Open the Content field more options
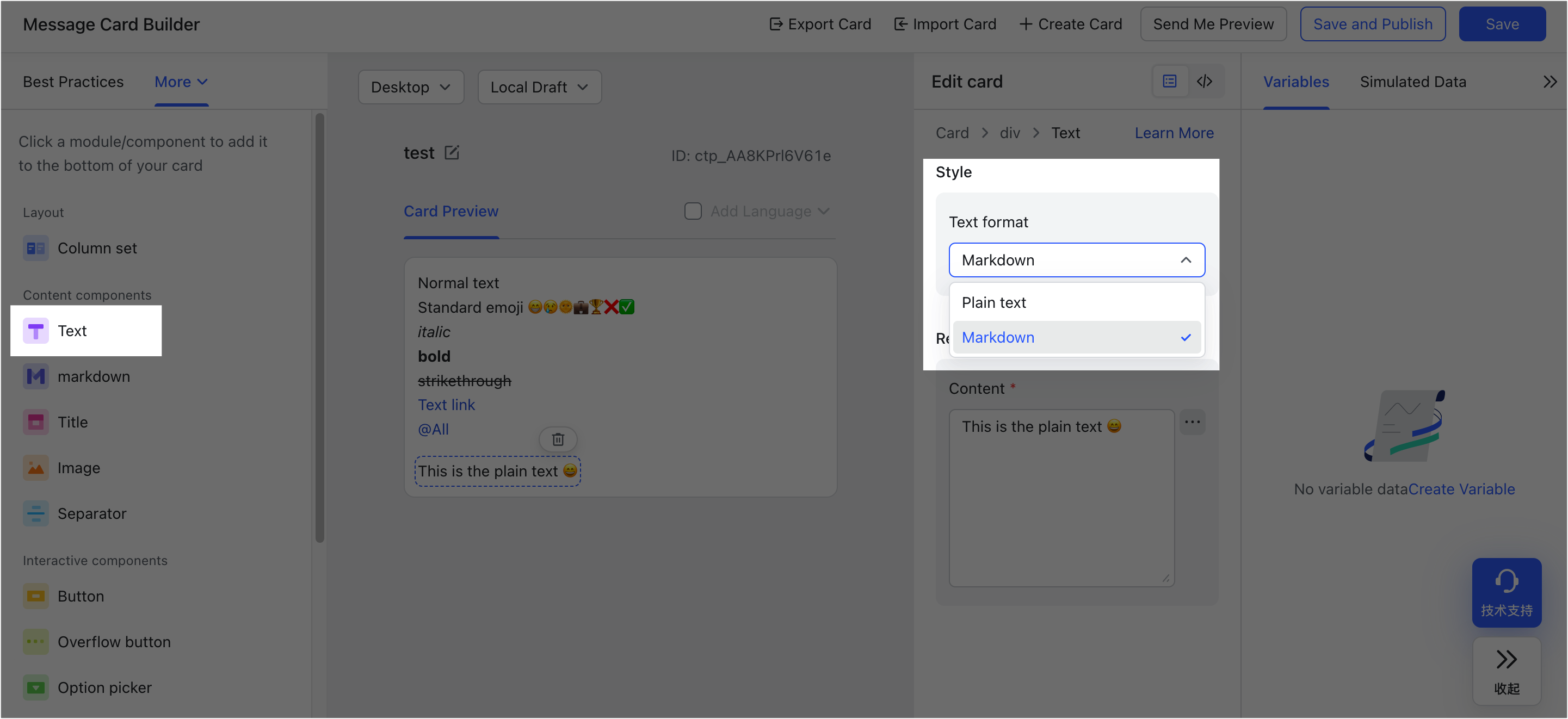This screenshot has width=1568, height=719. pos(1192,422)
